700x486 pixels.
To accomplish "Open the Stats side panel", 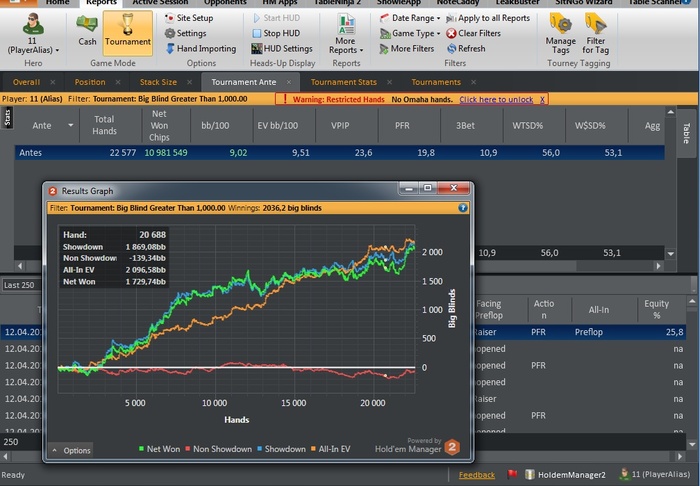I will pos(7,118).
